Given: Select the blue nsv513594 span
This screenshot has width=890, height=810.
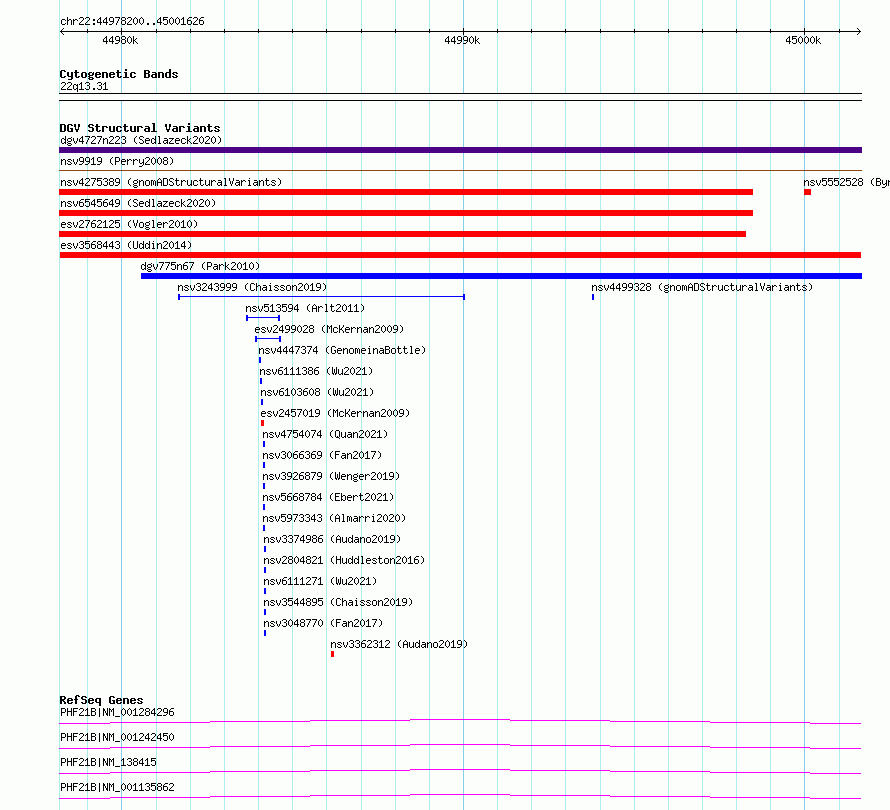Looking at the screenshot, I should point(263,318).
